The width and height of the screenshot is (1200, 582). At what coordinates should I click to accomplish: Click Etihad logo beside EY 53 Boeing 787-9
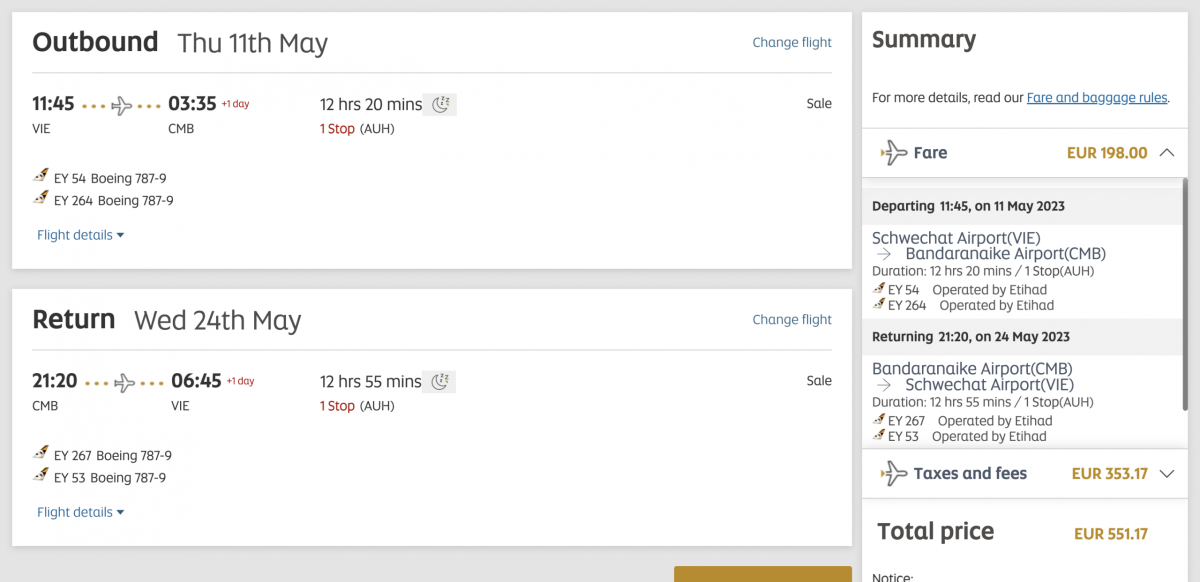tap(41, 476)
